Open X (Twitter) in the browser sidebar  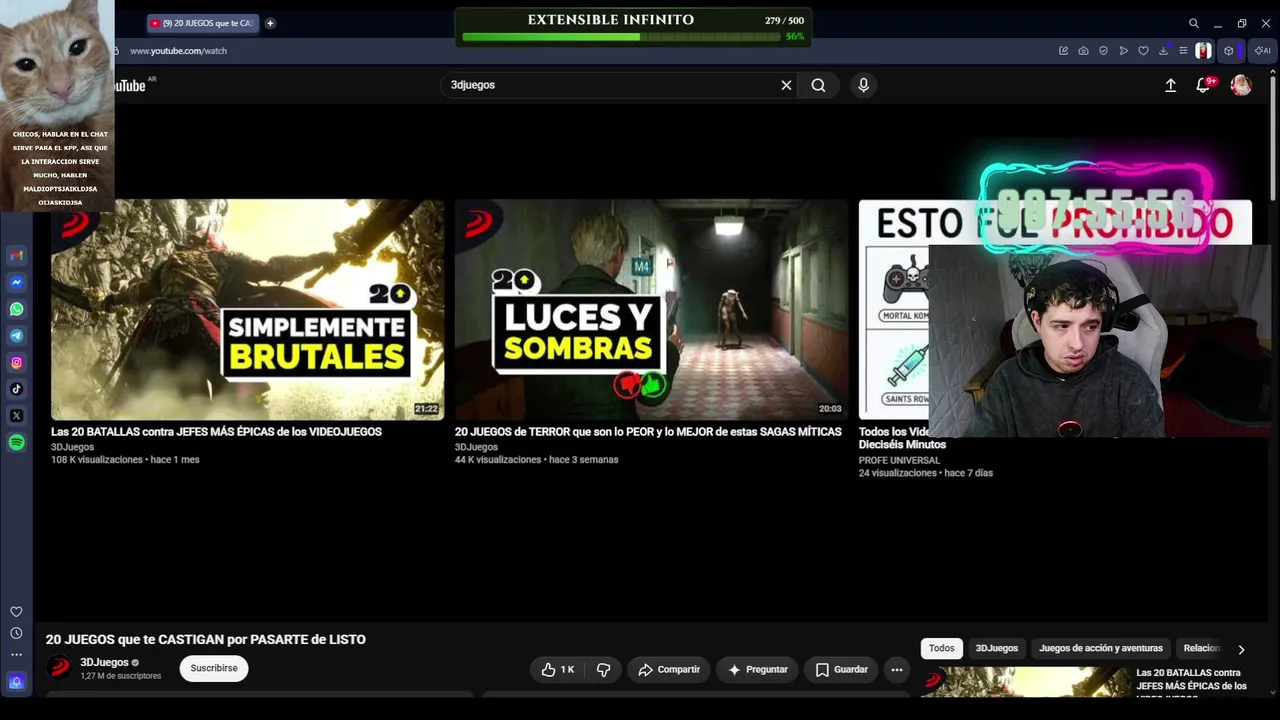coord(17,416)
